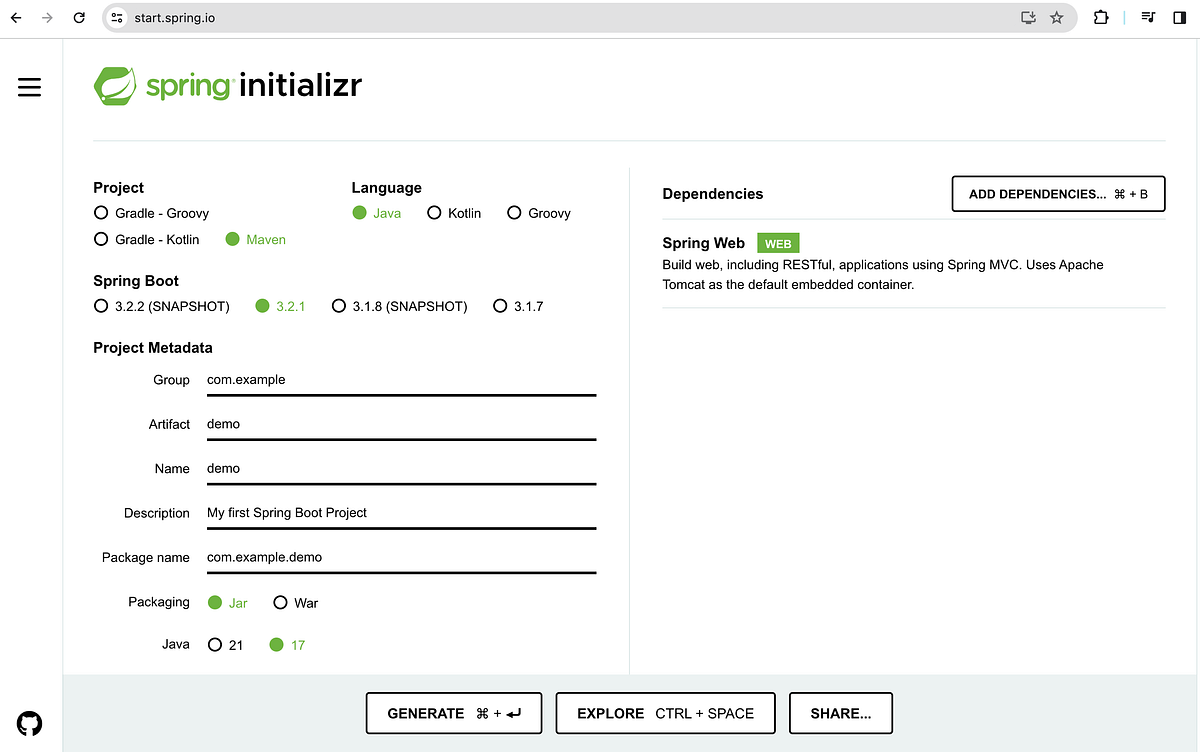Viewport: 1200px width, 752px height.
Task: Click the GENERATE button
Action: pos(453,713)
